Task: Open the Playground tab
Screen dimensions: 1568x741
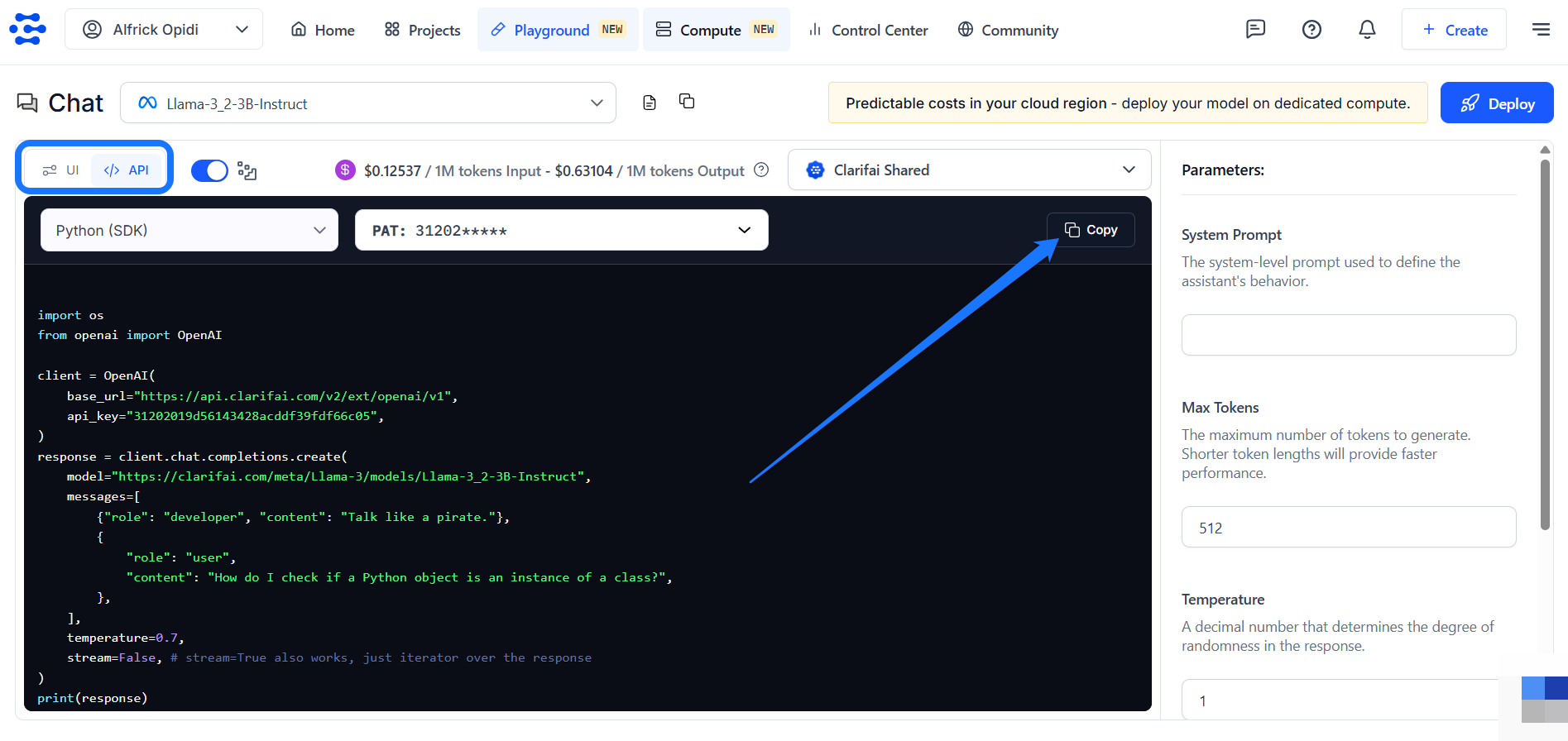Action: coord(558,30)
